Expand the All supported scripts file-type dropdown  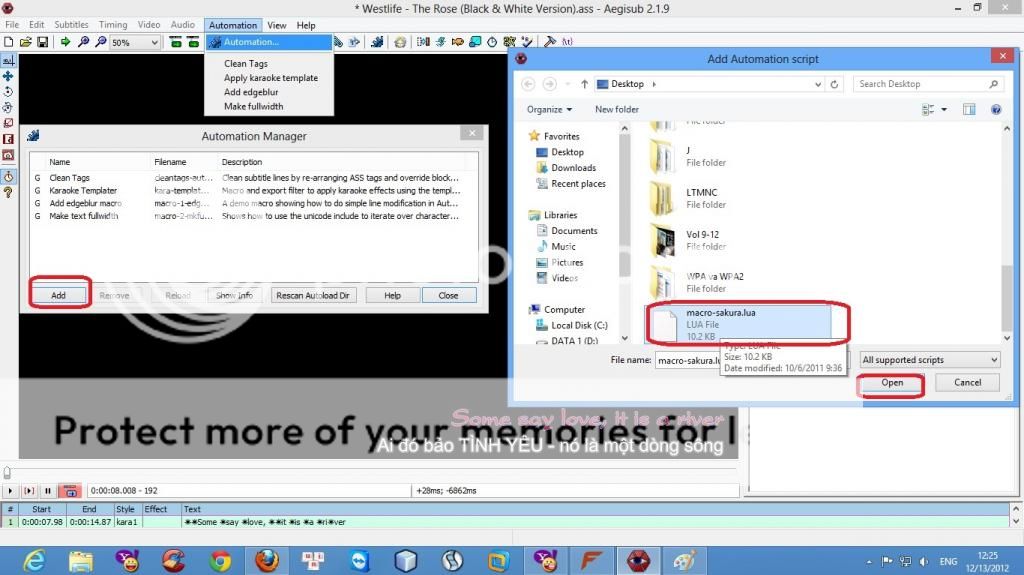930,360
